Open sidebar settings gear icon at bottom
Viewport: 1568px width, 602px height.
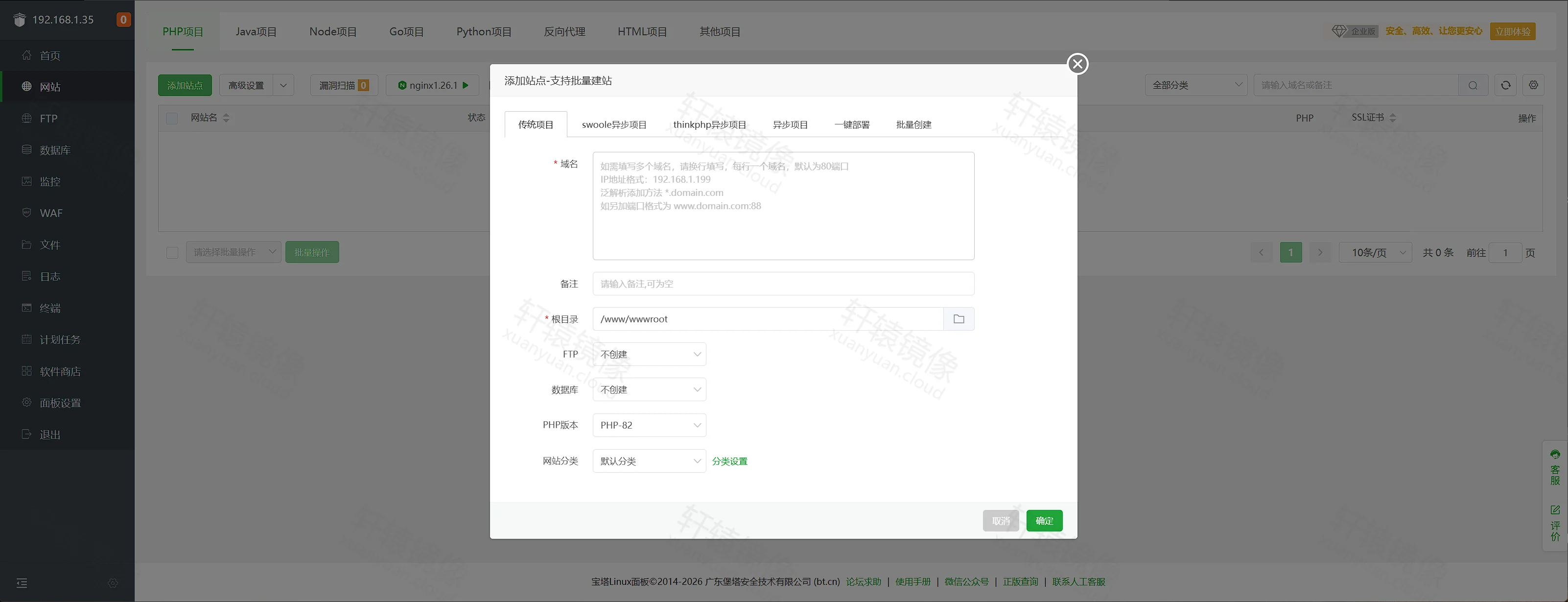click(113, 583)
